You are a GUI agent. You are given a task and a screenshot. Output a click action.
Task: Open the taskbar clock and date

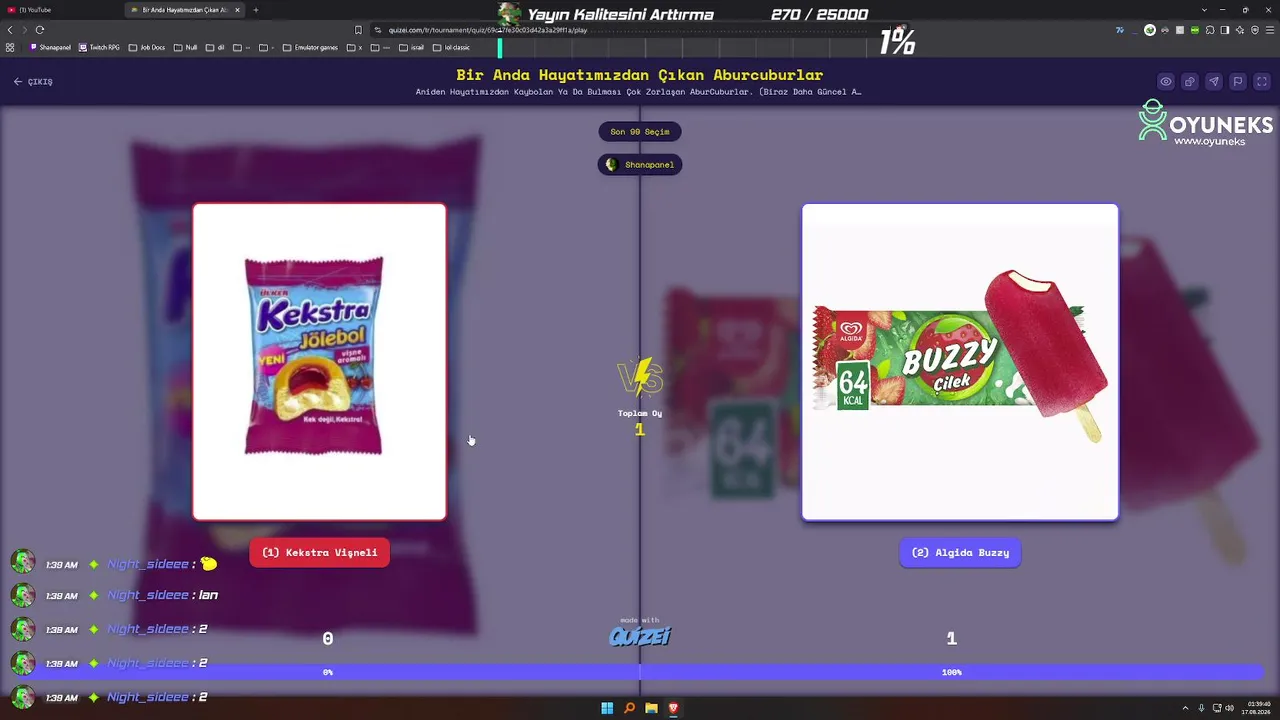[x=1255, y=708]
